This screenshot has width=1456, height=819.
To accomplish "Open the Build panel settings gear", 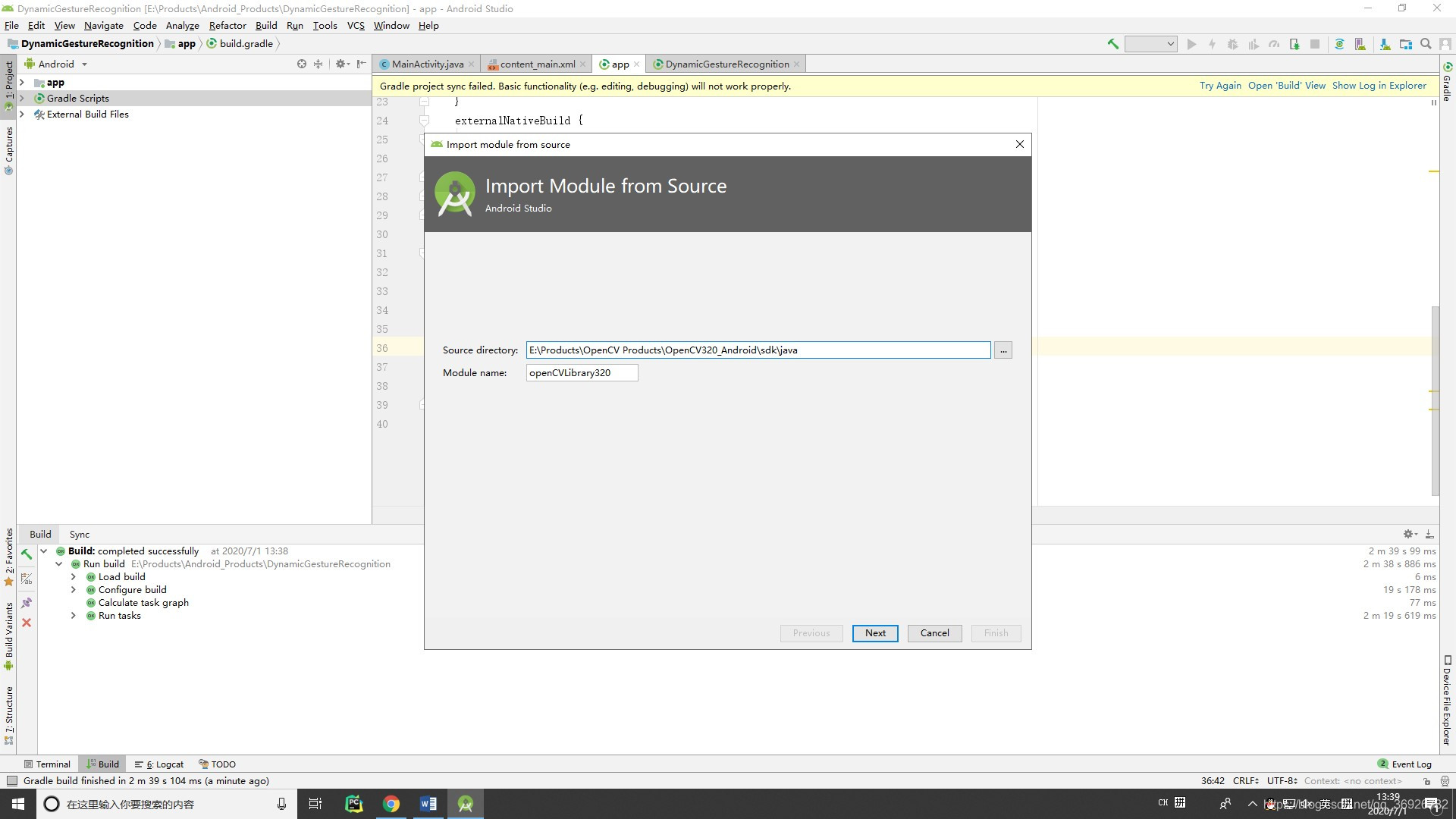I will (1410, 535).
